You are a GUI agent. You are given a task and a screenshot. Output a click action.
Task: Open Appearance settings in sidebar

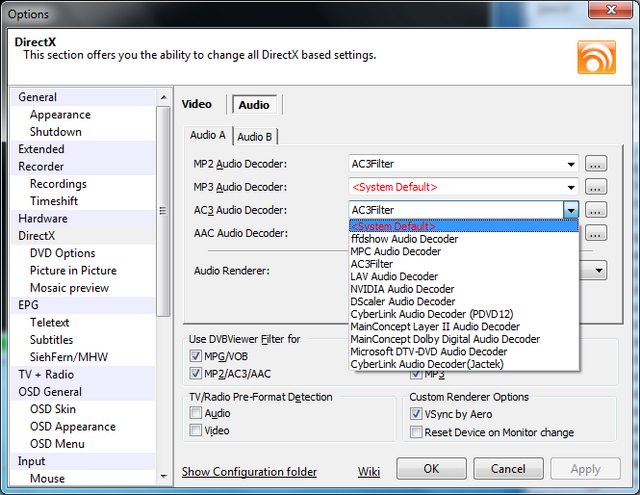83,115
